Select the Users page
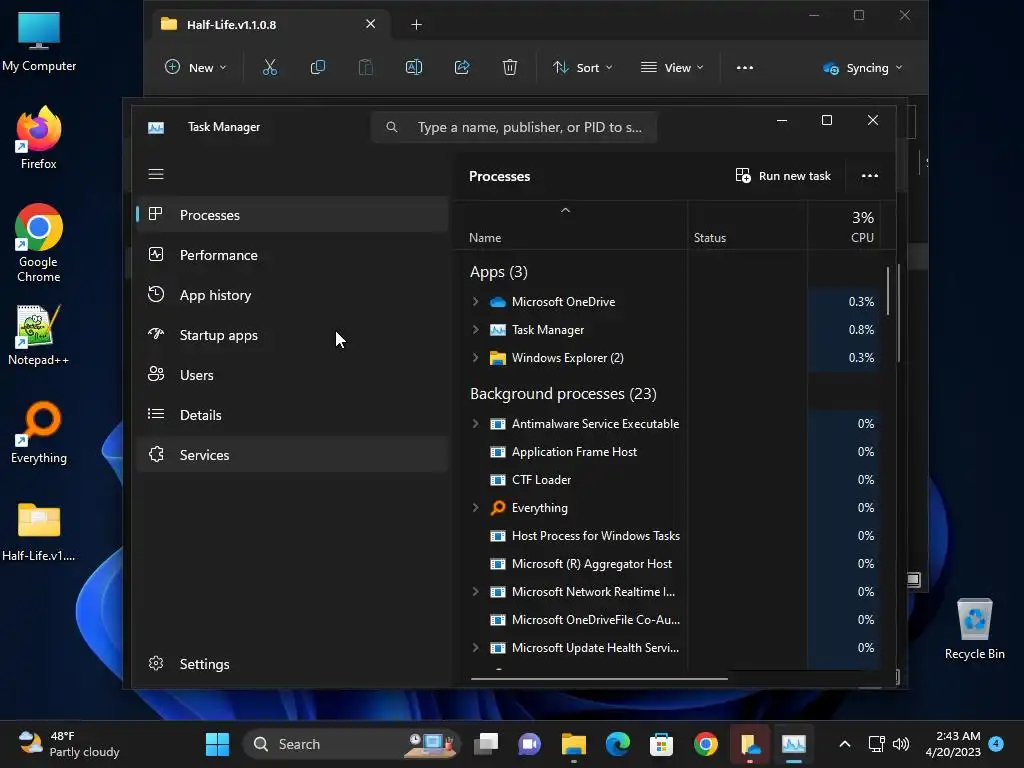This screenshot has width=1024, height=768. 293,375
